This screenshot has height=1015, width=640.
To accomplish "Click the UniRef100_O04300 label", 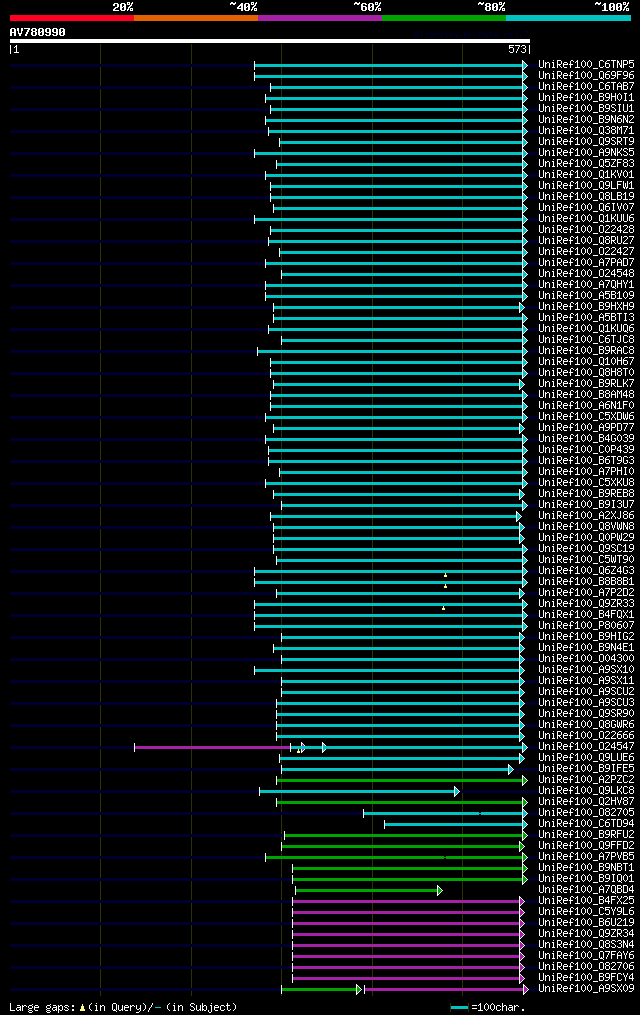I will [x=586, y=659].
